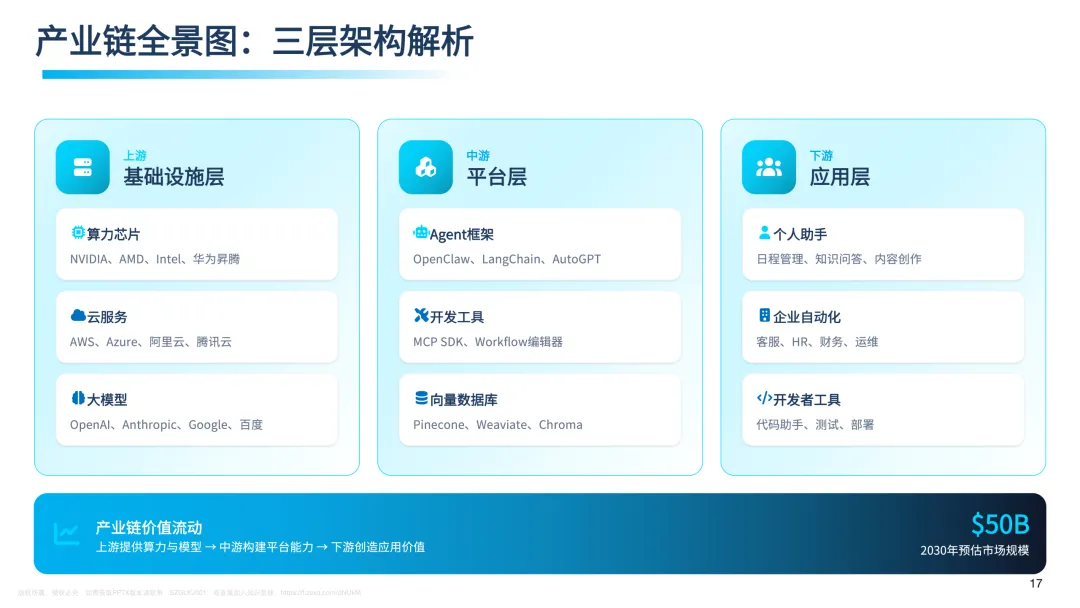The width and height of the screenshot is (1080, 608).
Task: Click the 企业自动化 card title
Action: [807, 317]
